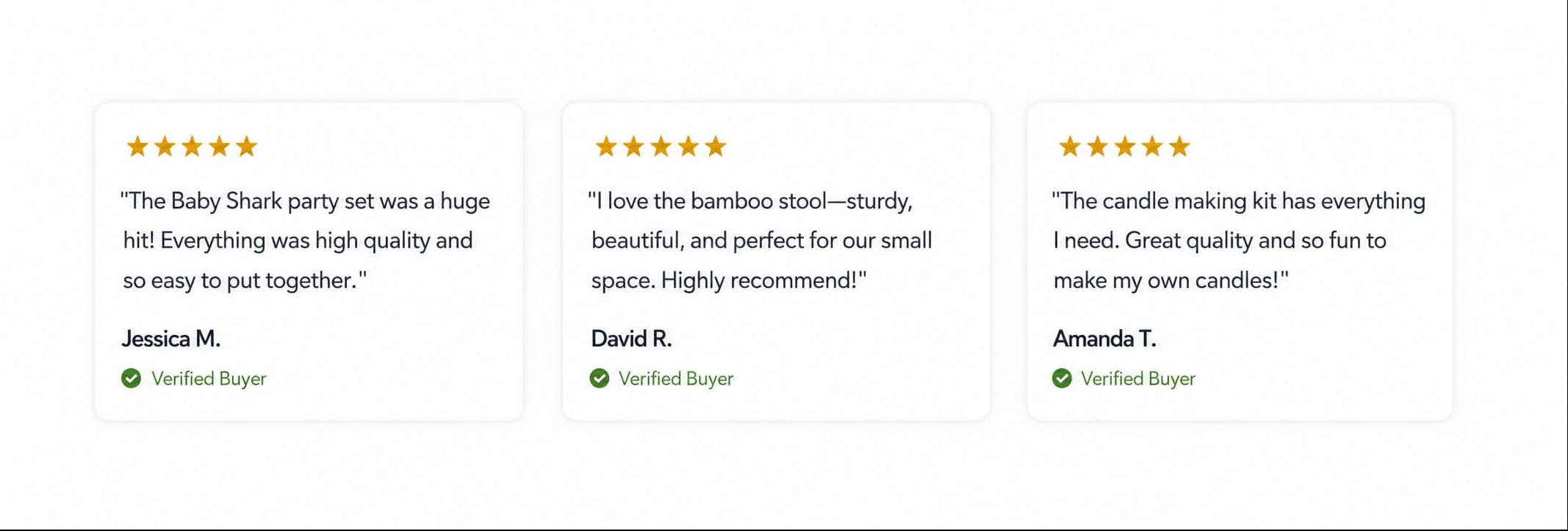Click the second star in Jessica M.'s rating
Viewport: 1568px width, 531px height.
click(165, 146)
